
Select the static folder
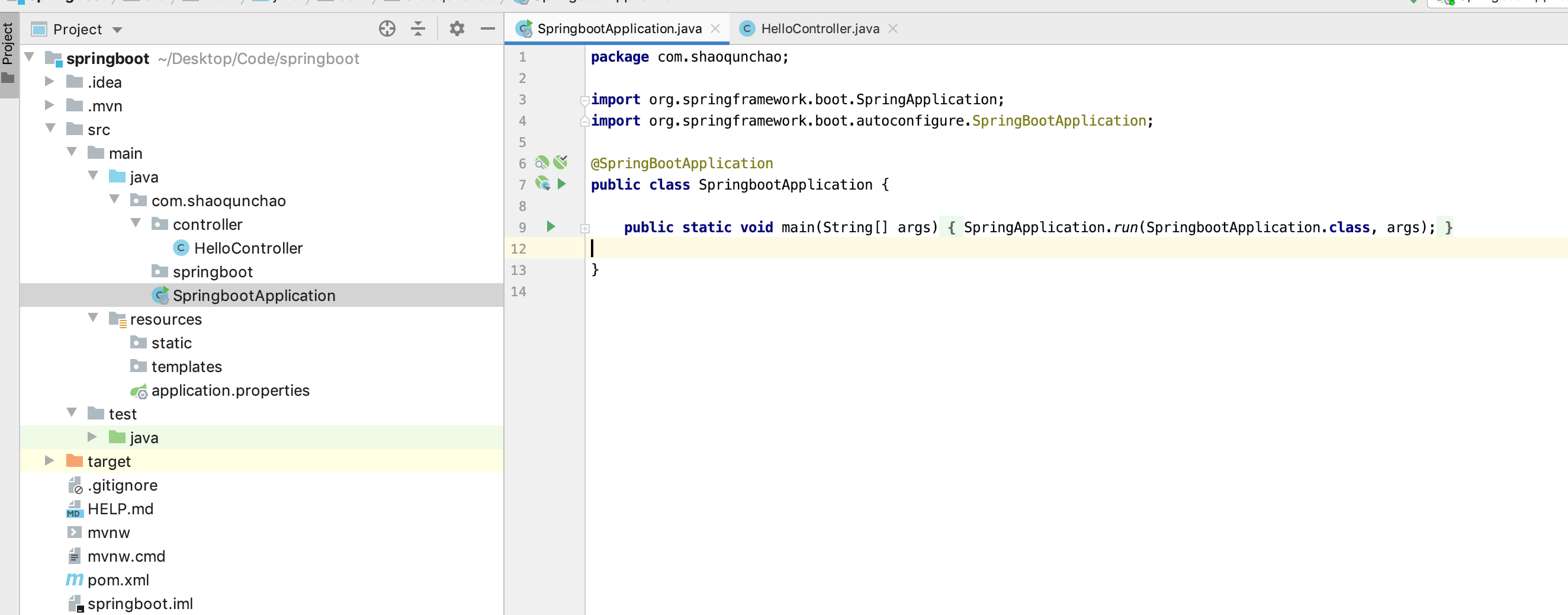pyautogui.click(x=172, y=343)
